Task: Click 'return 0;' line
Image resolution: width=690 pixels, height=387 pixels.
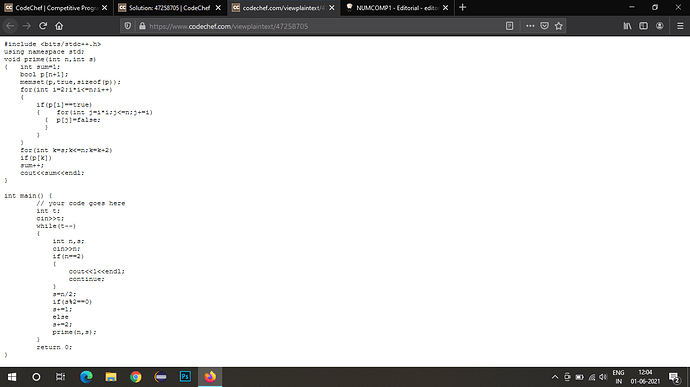Action: [54, 347]
